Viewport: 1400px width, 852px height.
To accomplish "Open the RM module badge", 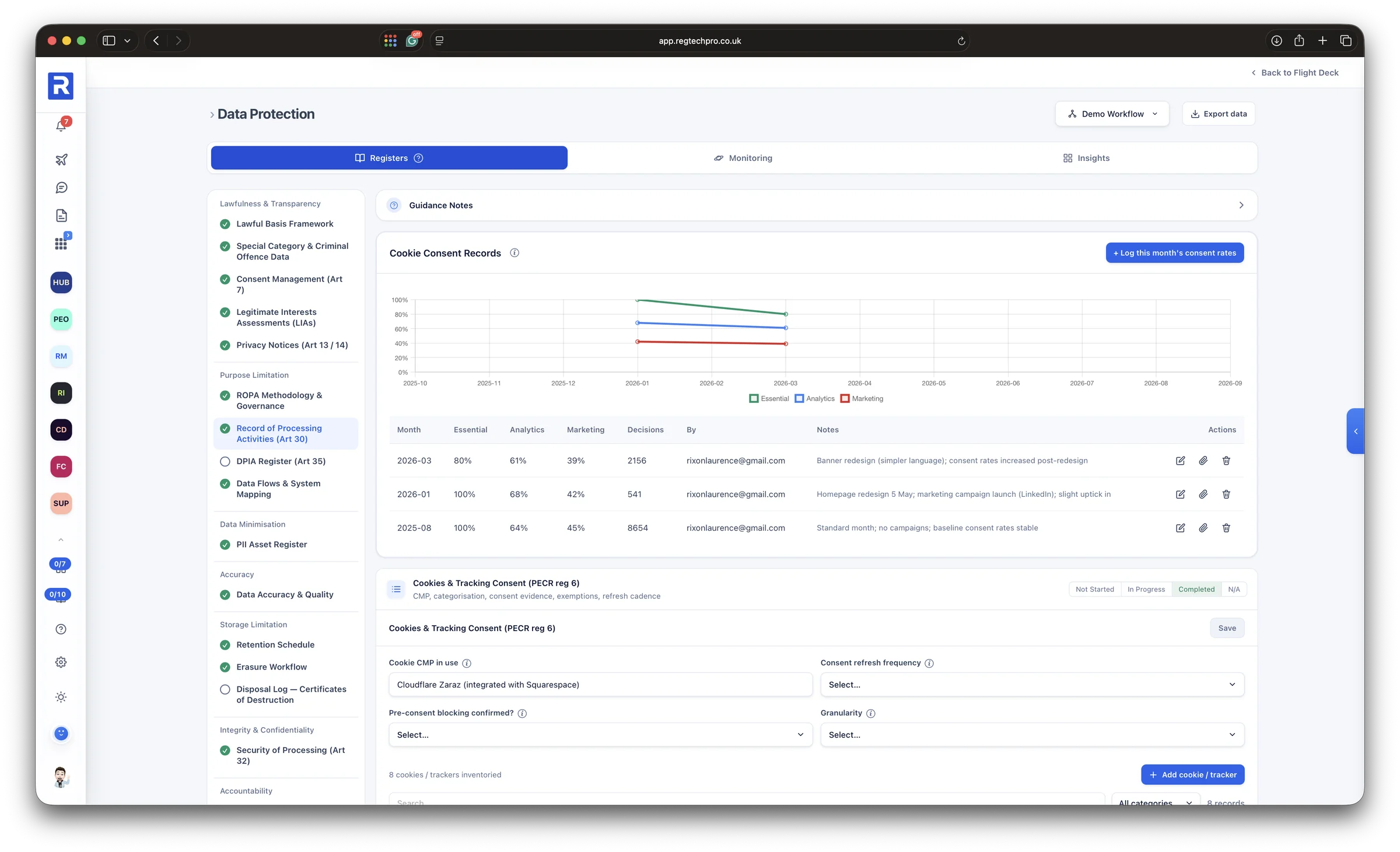I will (61, 356).
